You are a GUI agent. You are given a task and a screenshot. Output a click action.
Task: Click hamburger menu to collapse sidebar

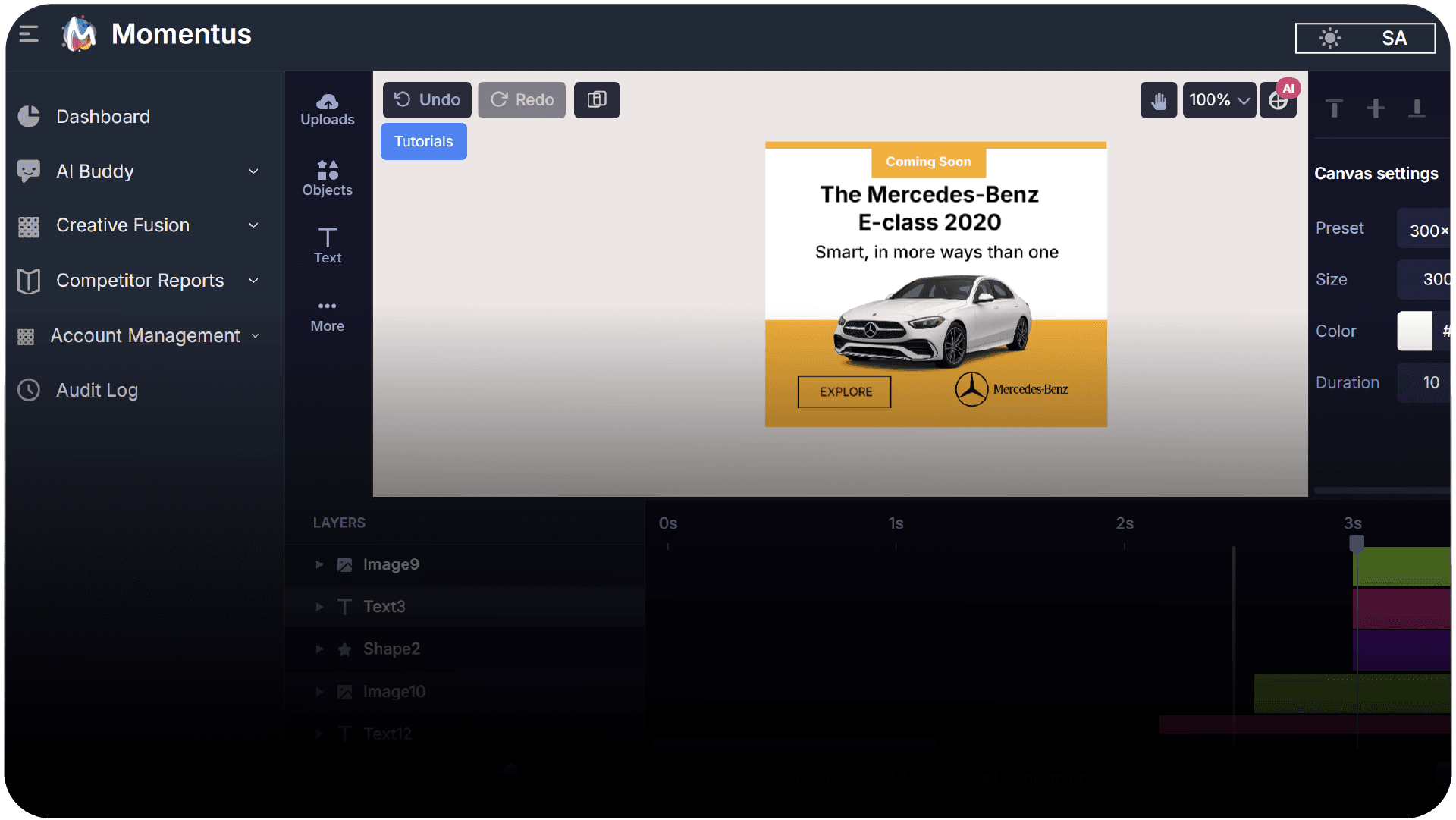click(x=29, y=34)
